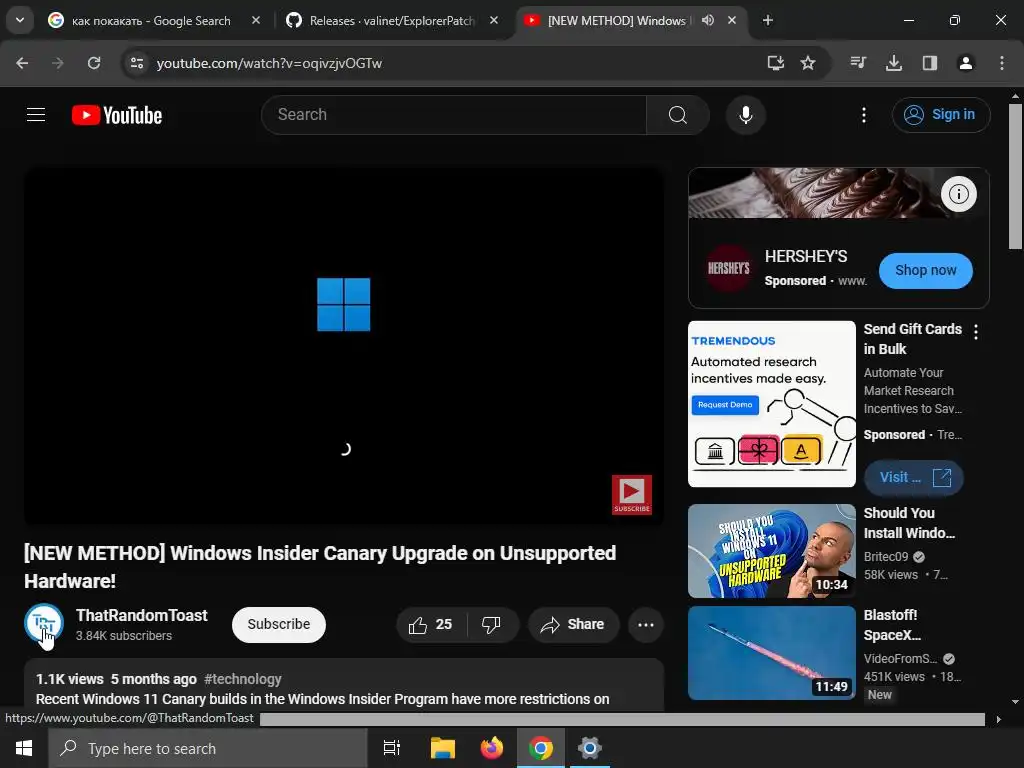Focus the YouTube Search field
Viewport: 1024px width, 768px height.
pos(454,115)
